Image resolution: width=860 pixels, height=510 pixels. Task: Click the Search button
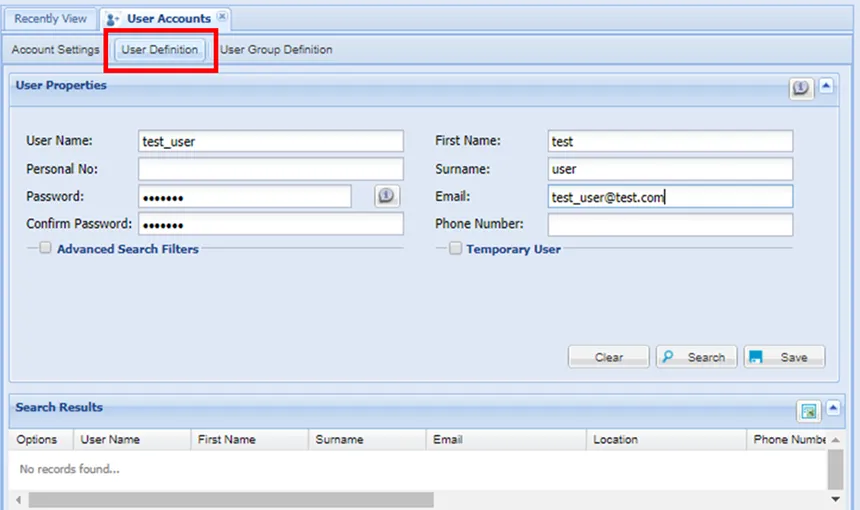(x=697, y=357)
